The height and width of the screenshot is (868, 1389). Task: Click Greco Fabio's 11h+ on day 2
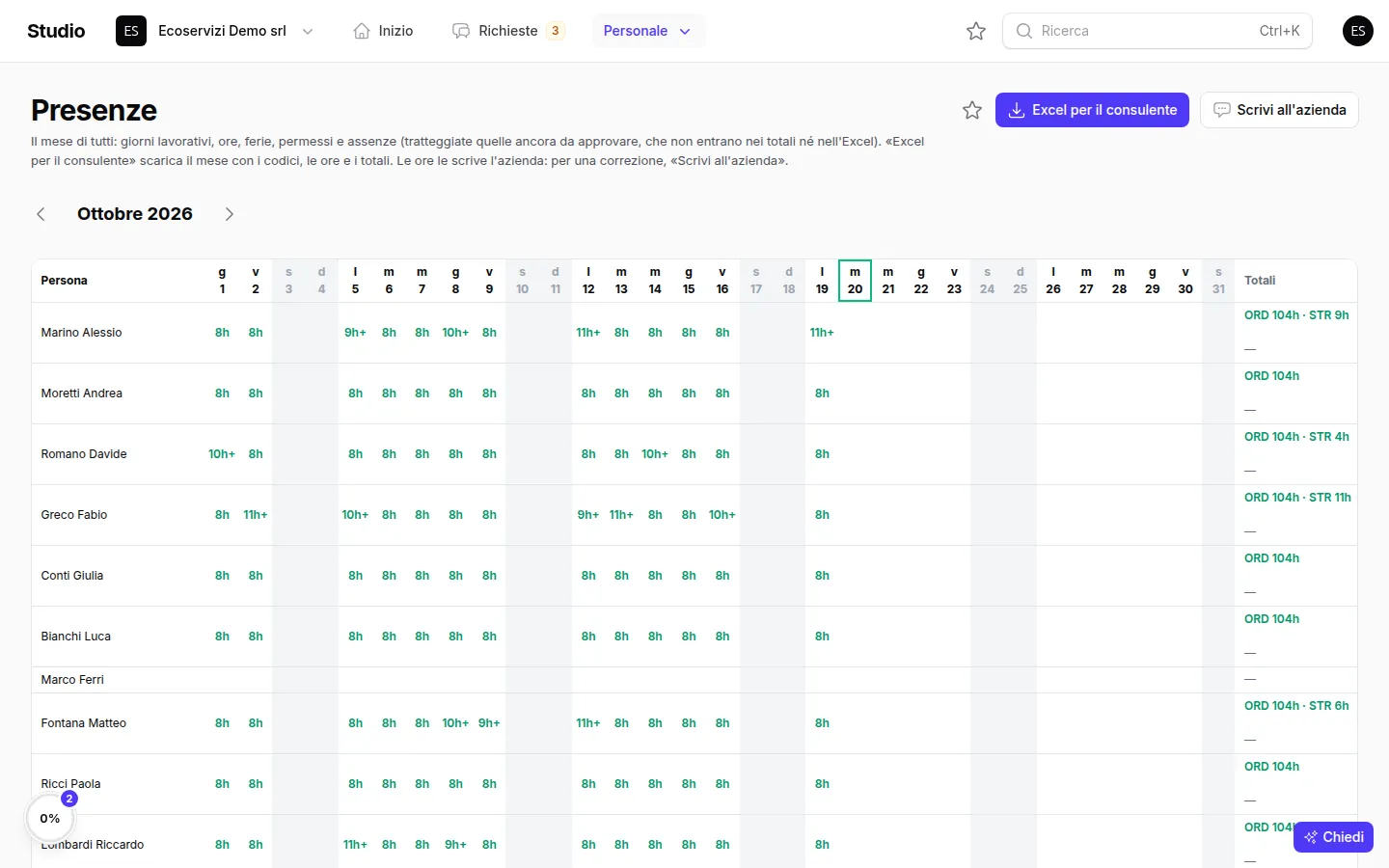coord(256,515)
